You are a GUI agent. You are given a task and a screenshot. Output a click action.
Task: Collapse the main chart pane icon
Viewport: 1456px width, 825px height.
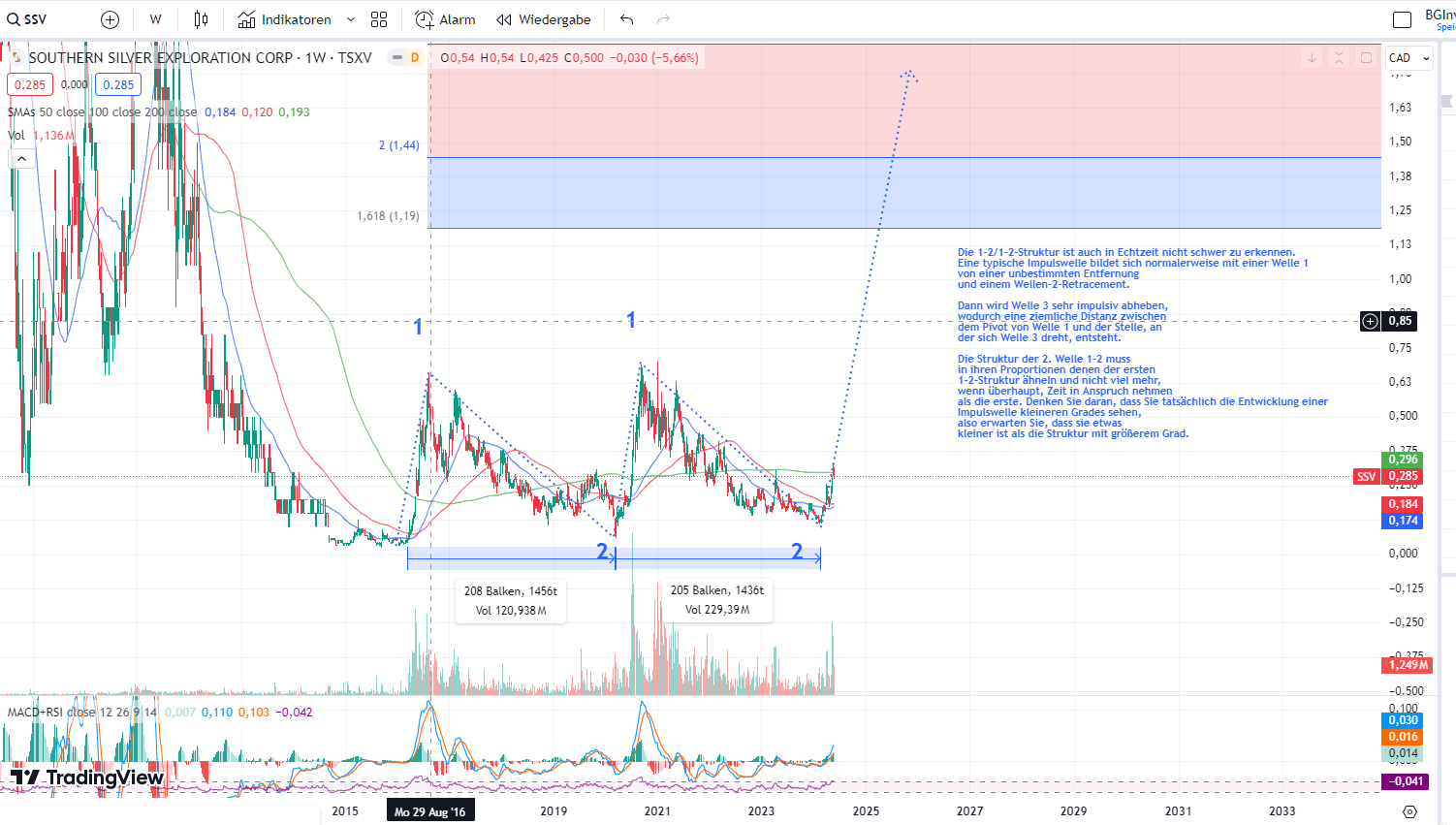point(1339,58)
